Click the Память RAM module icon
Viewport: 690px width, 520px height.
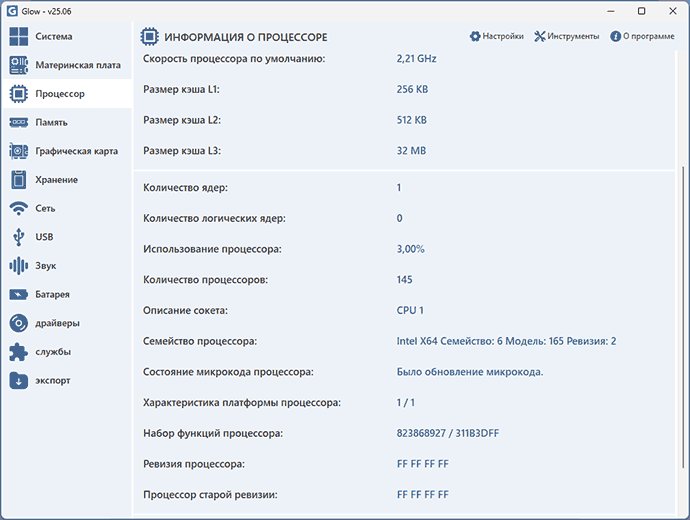[18, 122]
